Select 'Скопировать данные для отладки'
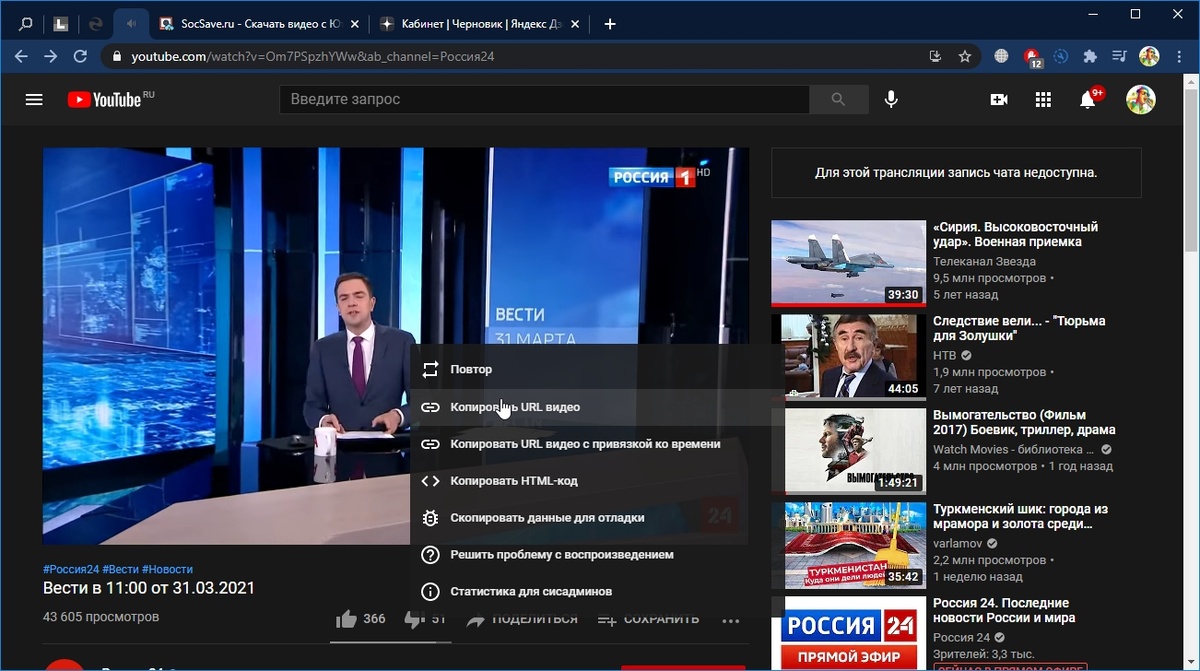1200x671 pixels. click(597, 518)
